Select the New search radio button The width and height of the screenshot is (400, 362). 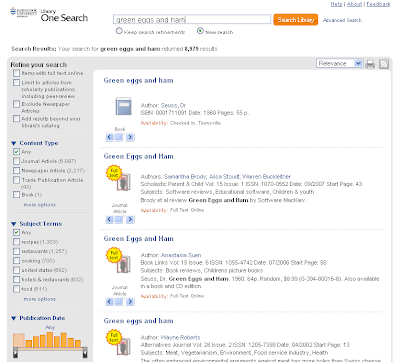coord(200,31)
